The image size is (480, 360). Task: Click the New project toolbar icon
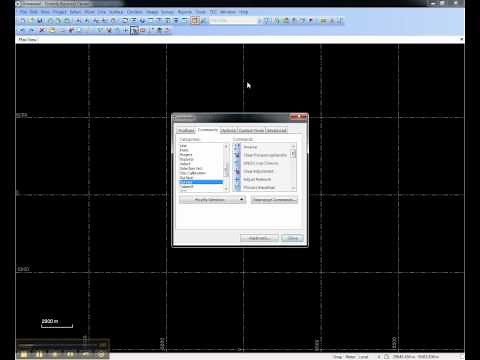pos(22,21)
